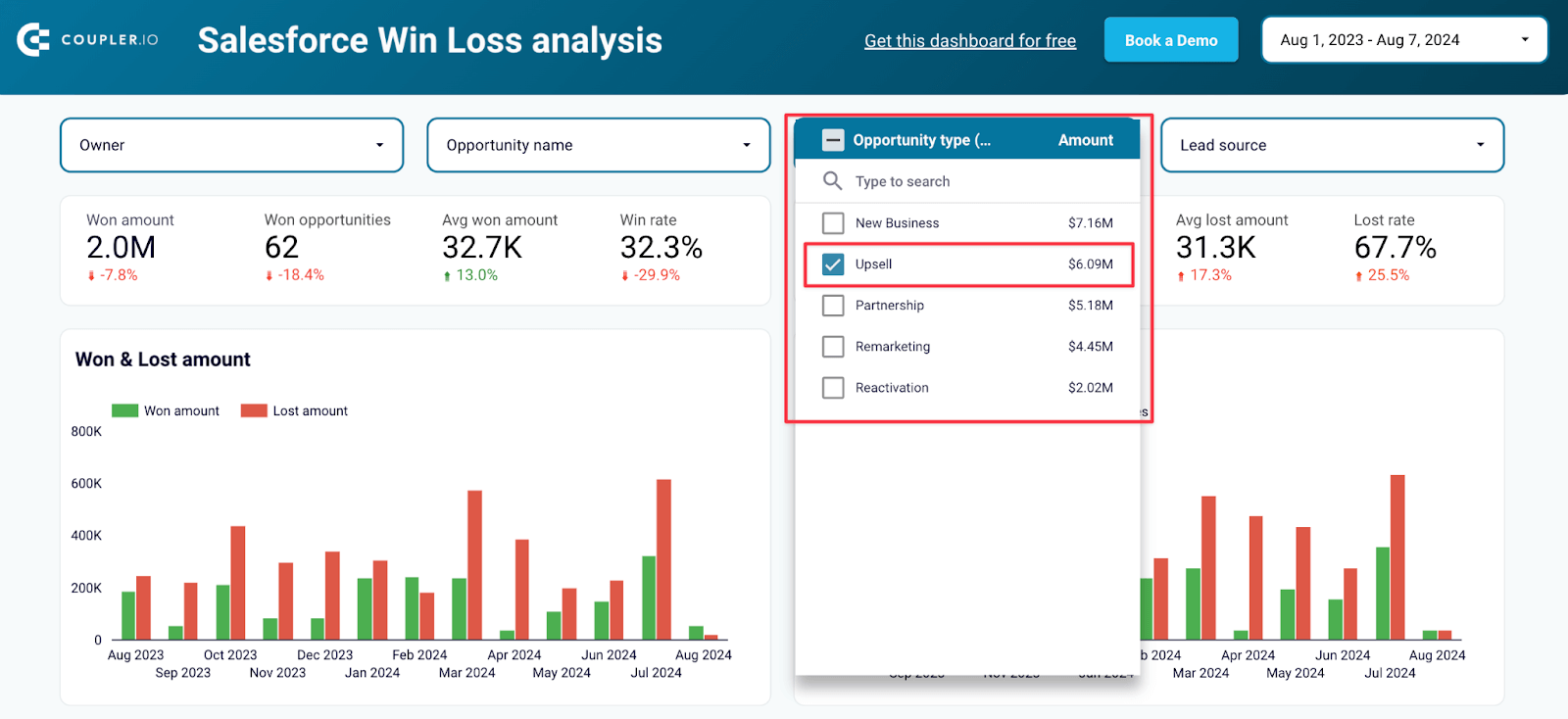This screenshot has height=719, width=1568.
Task: Click the Avg lost amount 31.3K value
Action: tap(1216, 248)
